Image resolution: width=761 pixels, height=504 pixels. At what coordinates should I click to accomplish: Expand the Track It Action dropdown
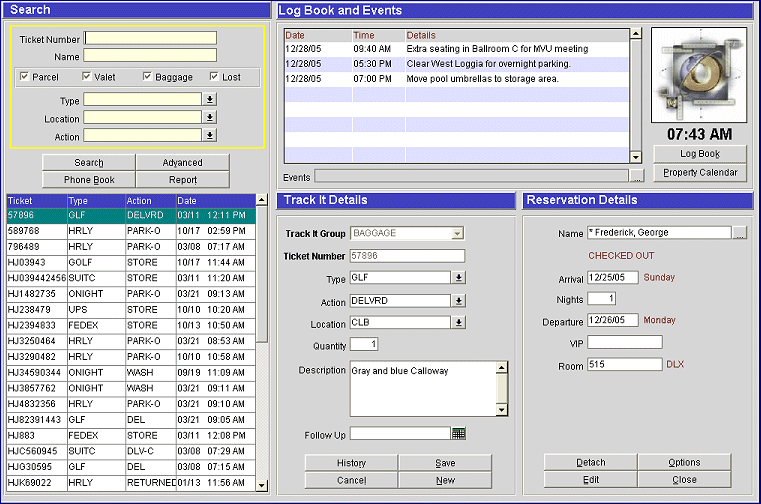tap(459, 300)
